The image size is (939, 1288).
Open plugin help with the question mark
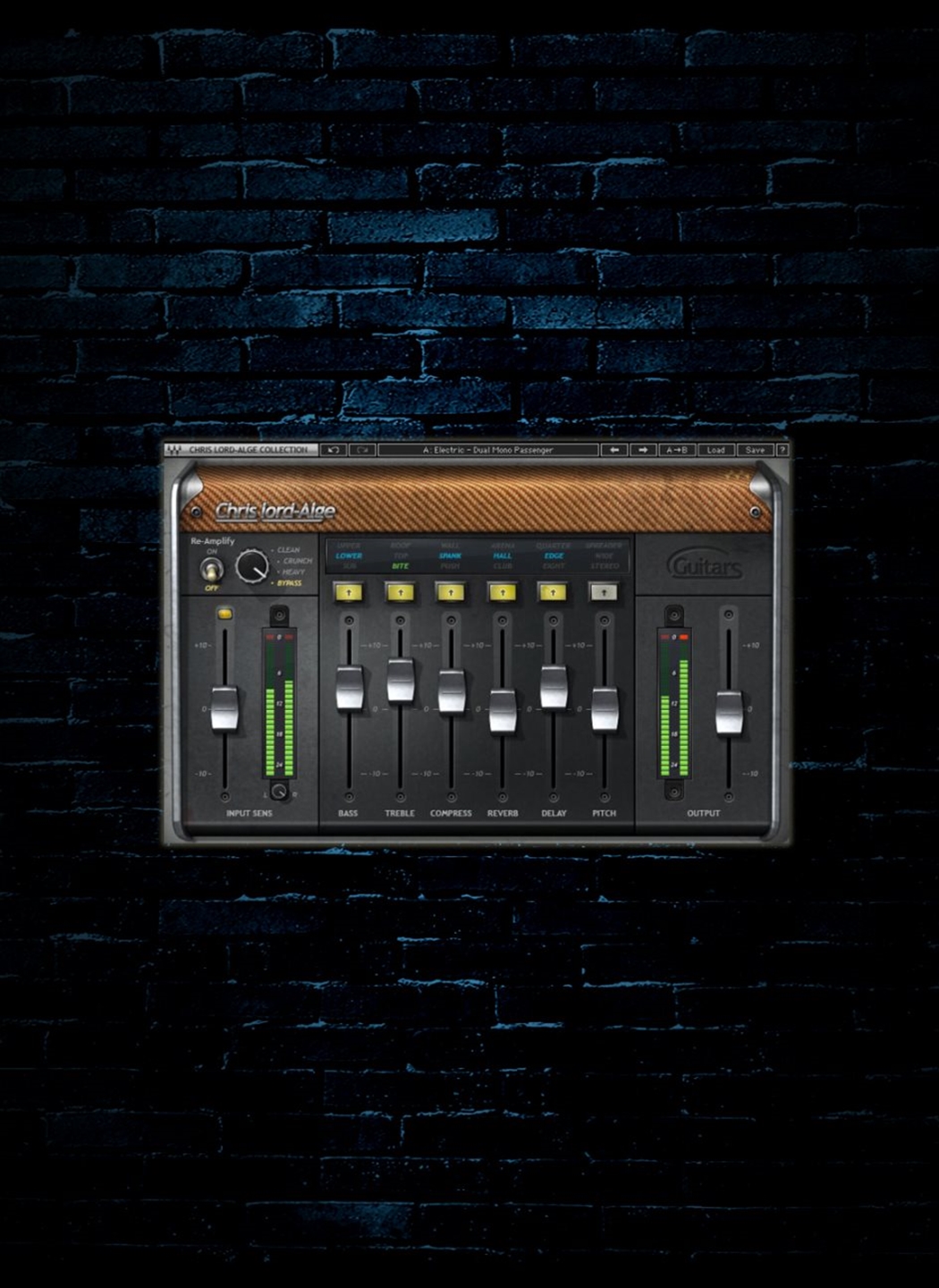782,450
